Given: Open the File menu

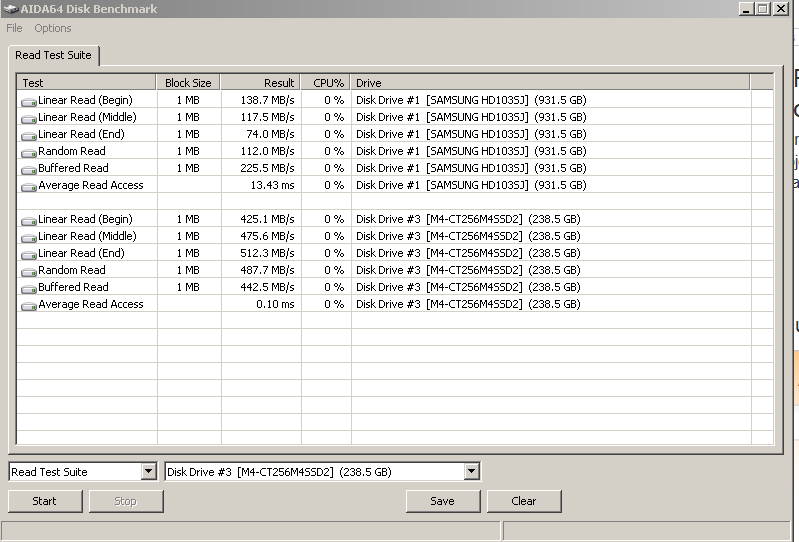Looking at the screenshot, I should pyautogui.click(x=14, y=28).
